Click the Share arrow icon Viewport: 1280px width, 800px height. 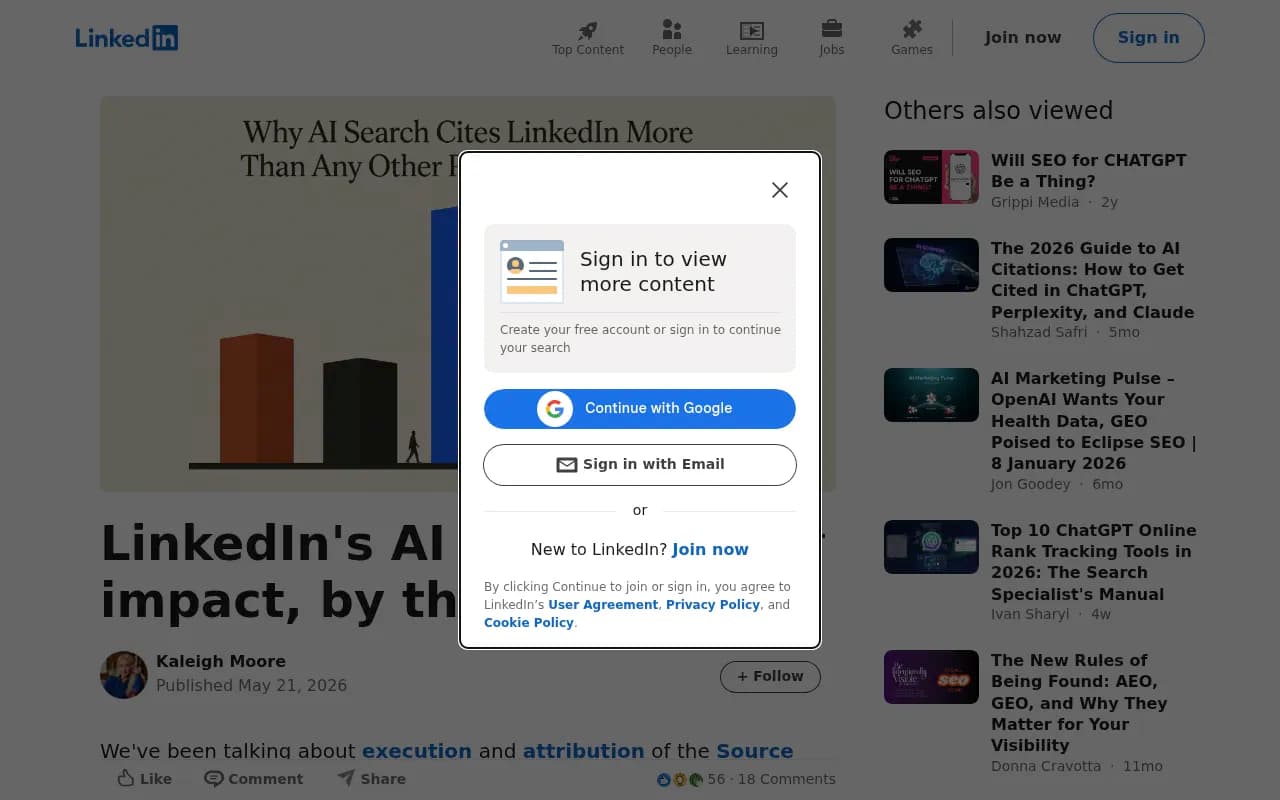346,777
